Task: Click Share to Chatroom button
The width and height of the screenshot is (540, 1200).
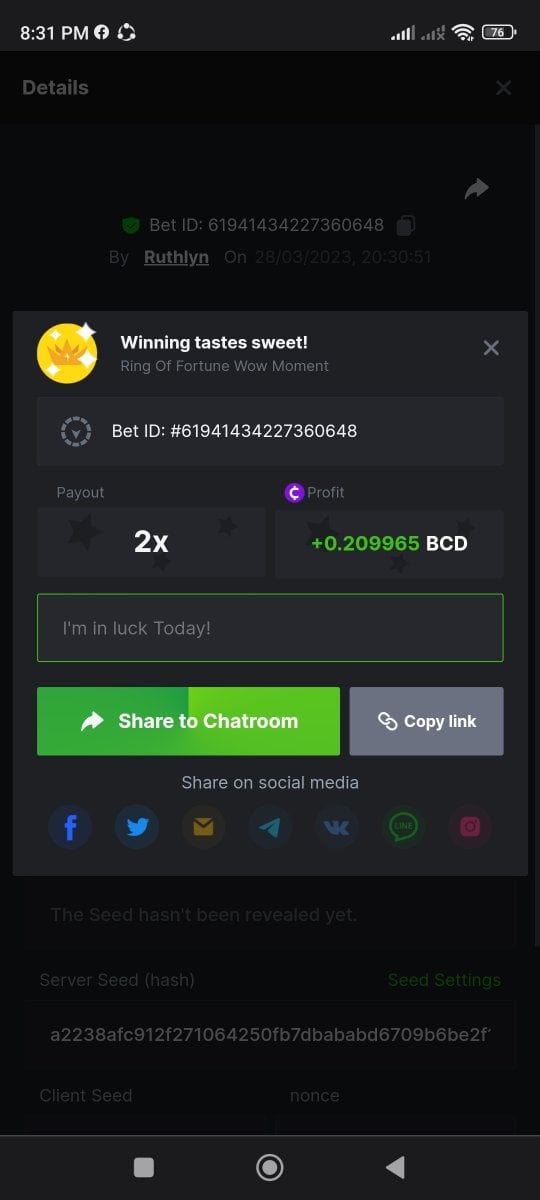Action: (188, 721)
